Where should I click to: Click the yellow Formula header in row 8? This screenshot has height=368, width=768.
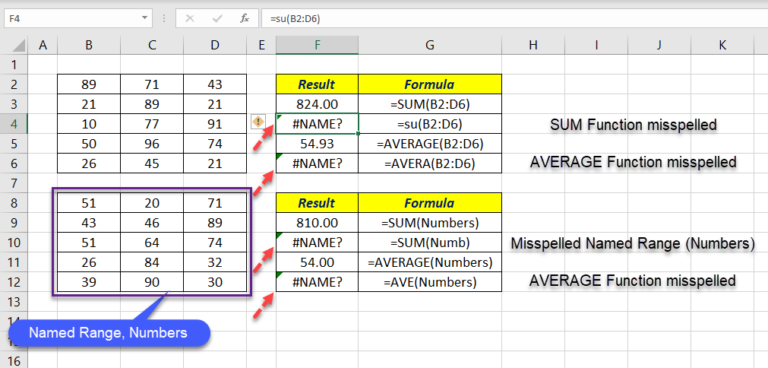430,203
